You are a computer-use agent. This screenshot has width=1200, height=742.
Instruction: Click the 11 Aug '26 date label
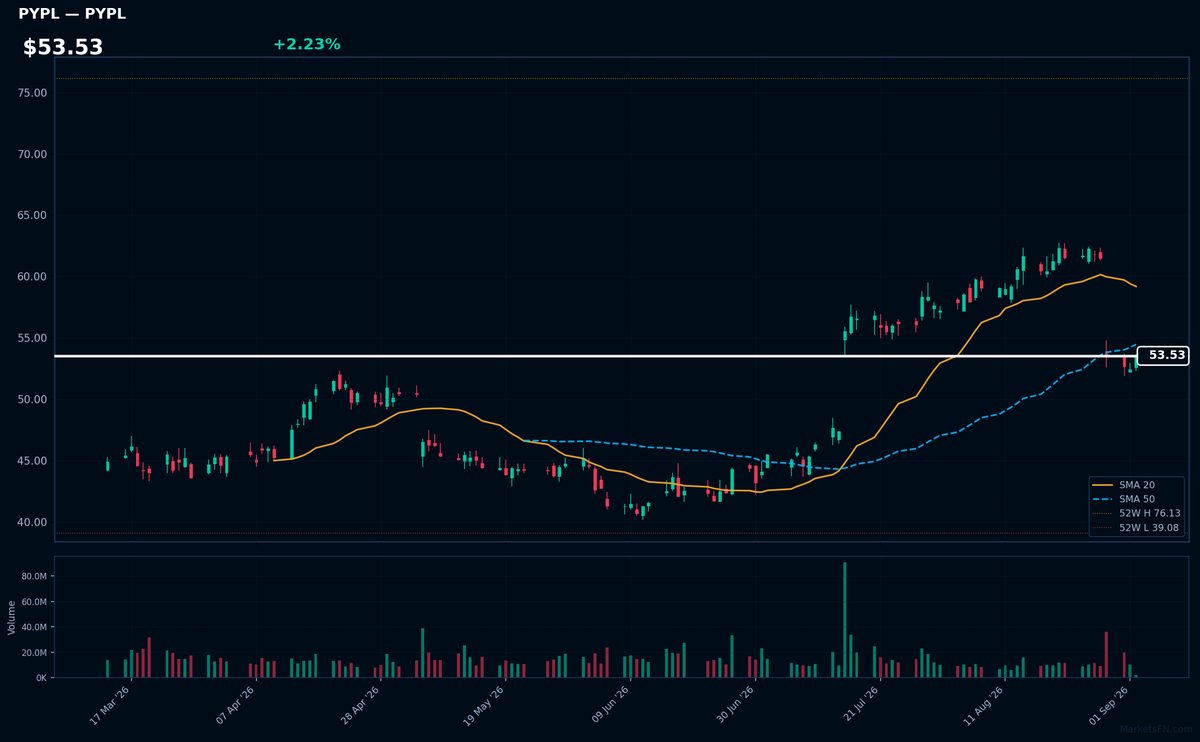pos(983,706)
